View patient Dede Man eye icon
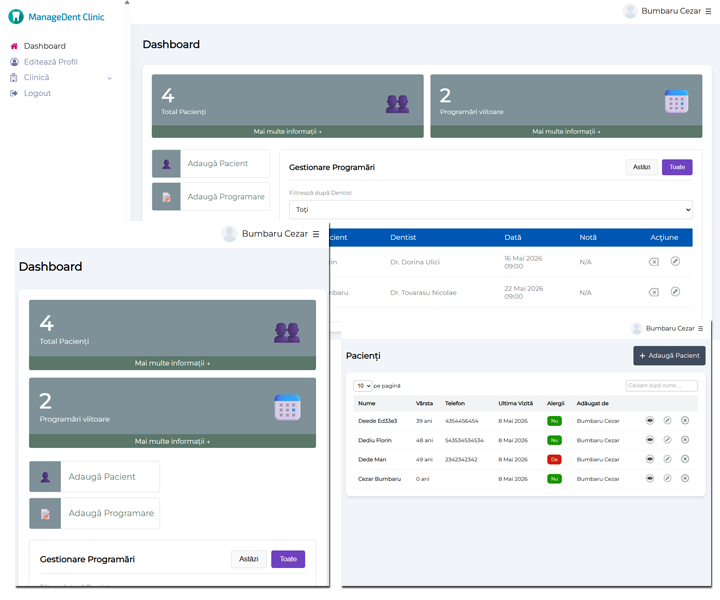This screenshot has width=720, height=600. [x=650, y=459]
